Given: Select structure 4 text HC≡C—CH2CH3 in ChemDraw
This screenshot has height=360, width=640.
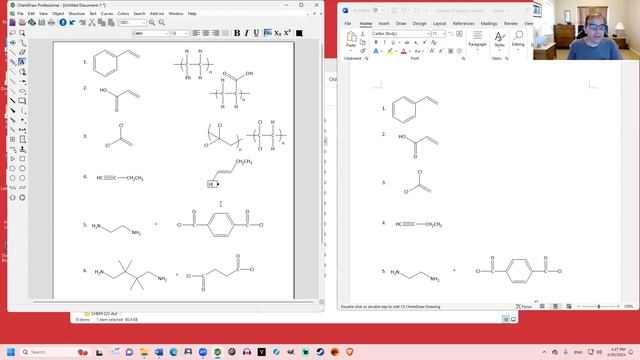Looking at the screenshot, I should pyautogui.click(x=120, y=178).
